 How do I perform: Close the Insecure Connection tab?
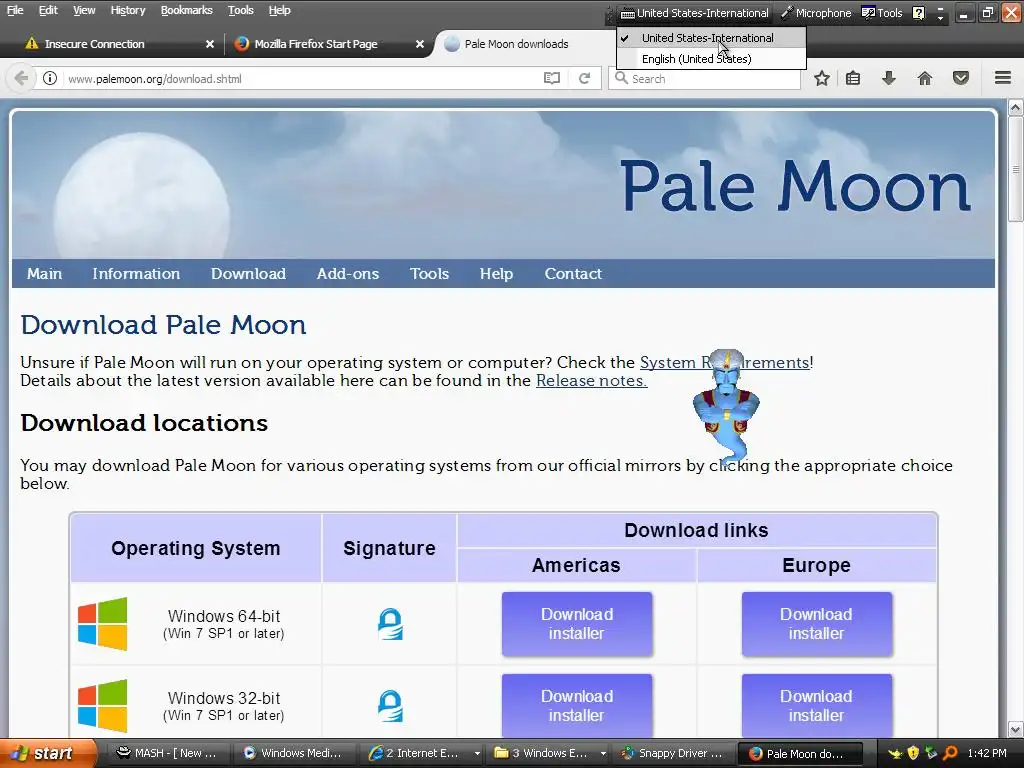[210, 44]
